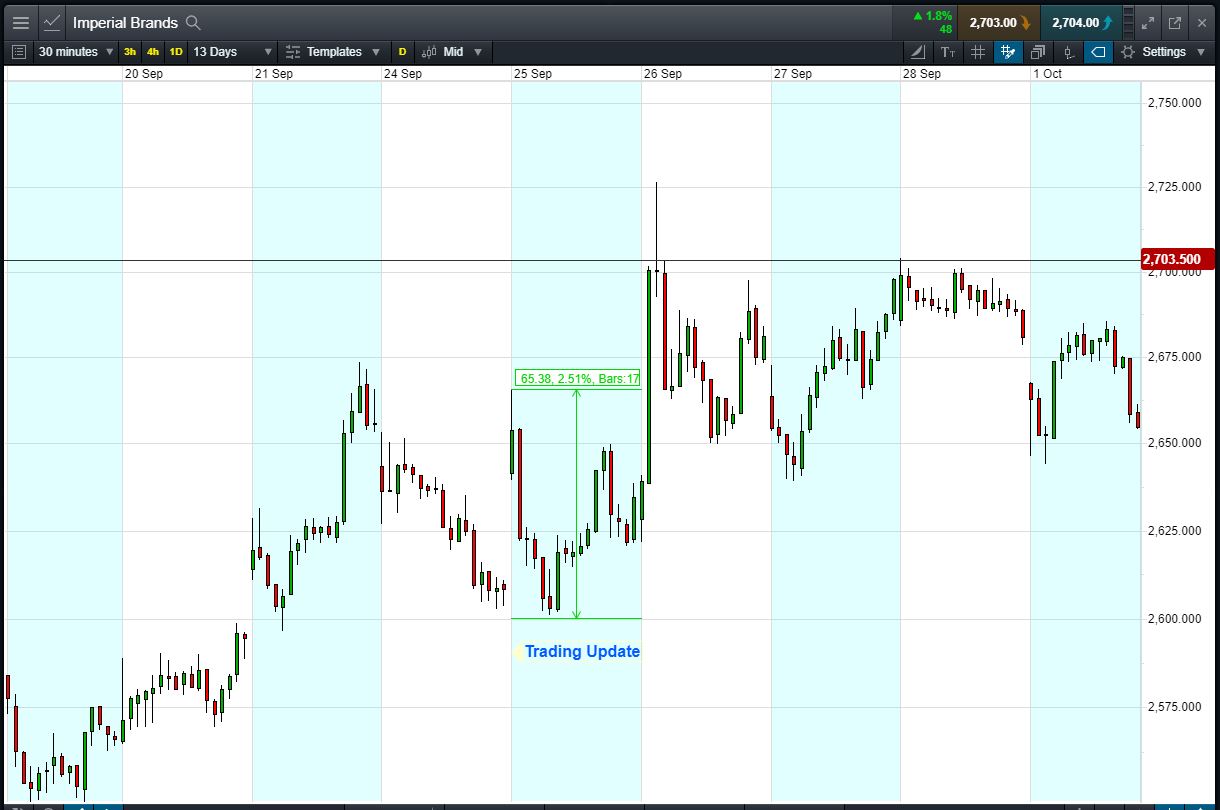The height and width of the screenshot is (810, 1220).
Task: Click the 28 Sep date axis label
Action: point(922,74)
